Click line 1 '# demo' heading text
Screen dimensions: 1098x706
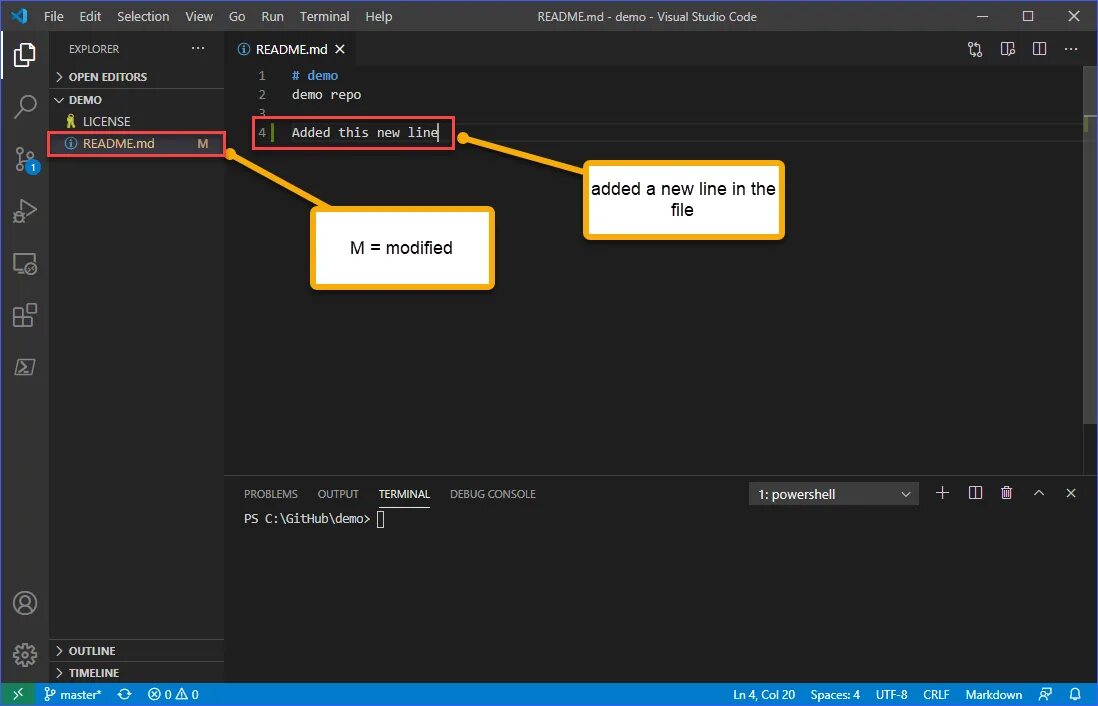tap(315, 76)
